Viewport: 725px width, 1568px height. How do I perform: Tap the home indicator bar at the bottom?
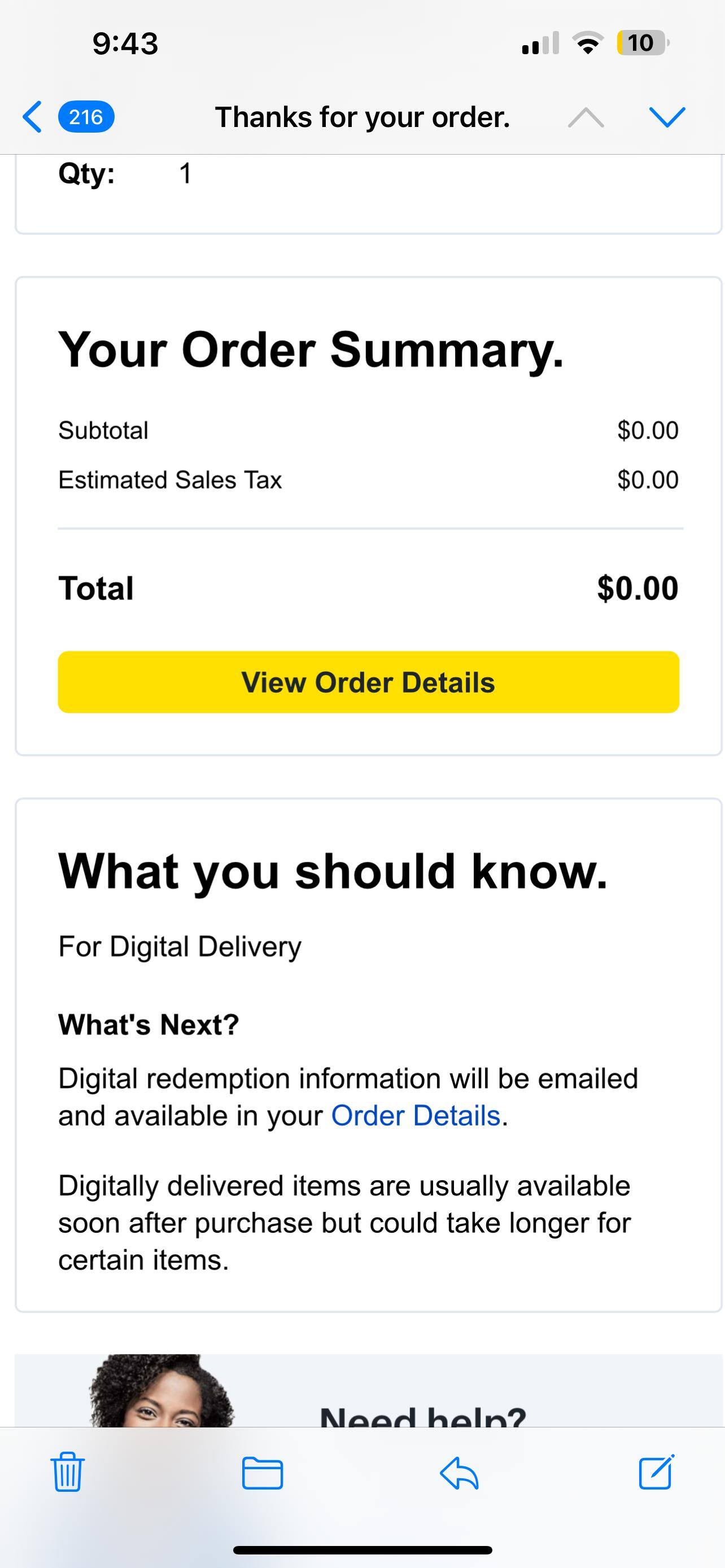point(362,1550)
